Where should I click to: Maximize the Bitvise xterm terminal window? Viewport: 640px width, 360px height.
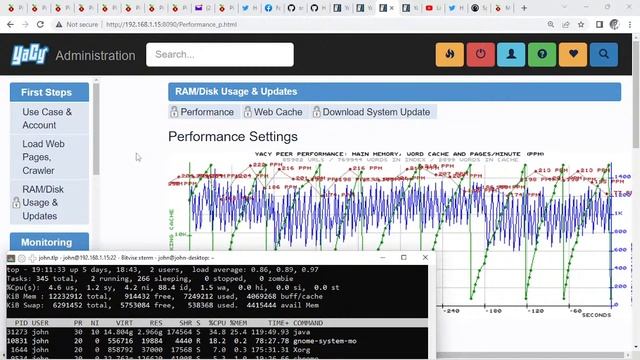[404, 258]
